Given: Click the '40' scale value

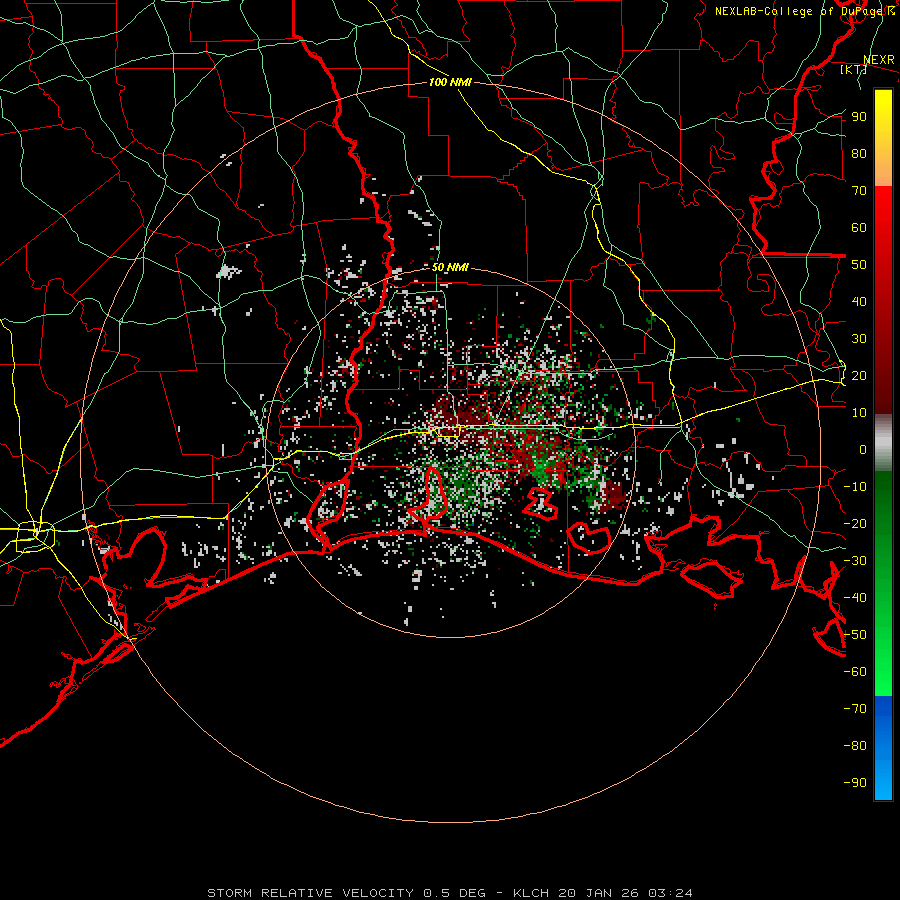Looking at the screenshot, I should [x=859, y=302].
